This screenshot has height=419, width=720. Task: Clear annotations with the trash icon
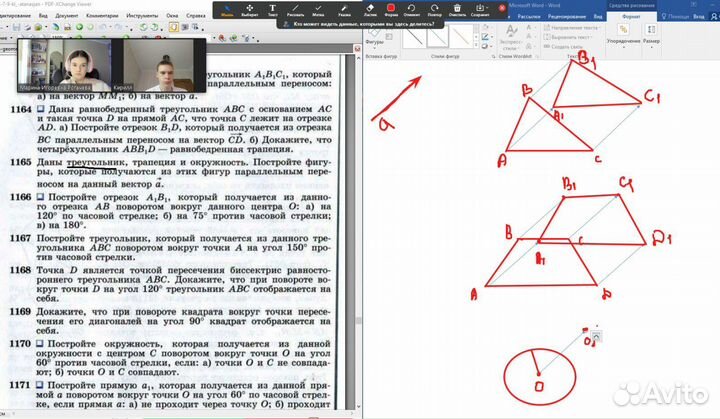[x=456, y=9]
